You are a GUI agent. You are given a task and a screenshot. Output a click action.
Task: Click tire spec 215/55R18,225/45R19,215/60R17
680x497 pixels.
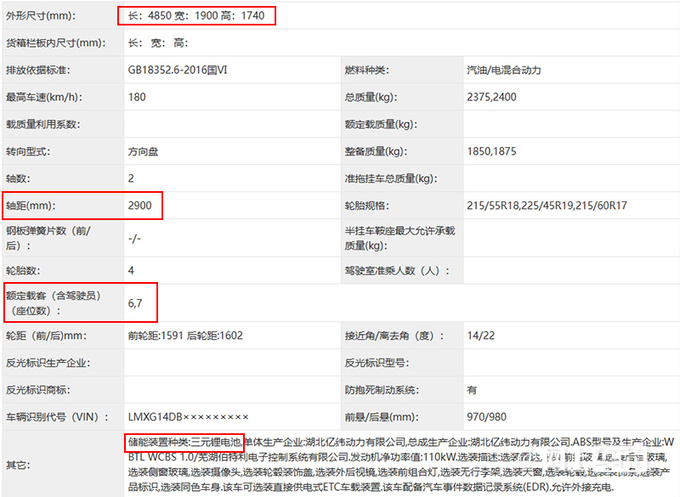[x=547, y=206]
